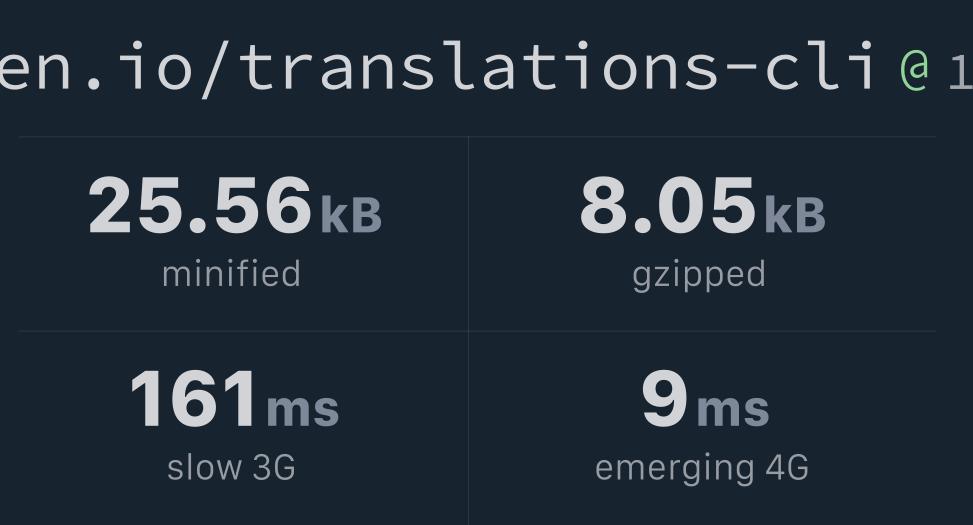Select the 161 download time value
Image resolution: width=973 pixels, height=525 pixels.
(193, 400)
